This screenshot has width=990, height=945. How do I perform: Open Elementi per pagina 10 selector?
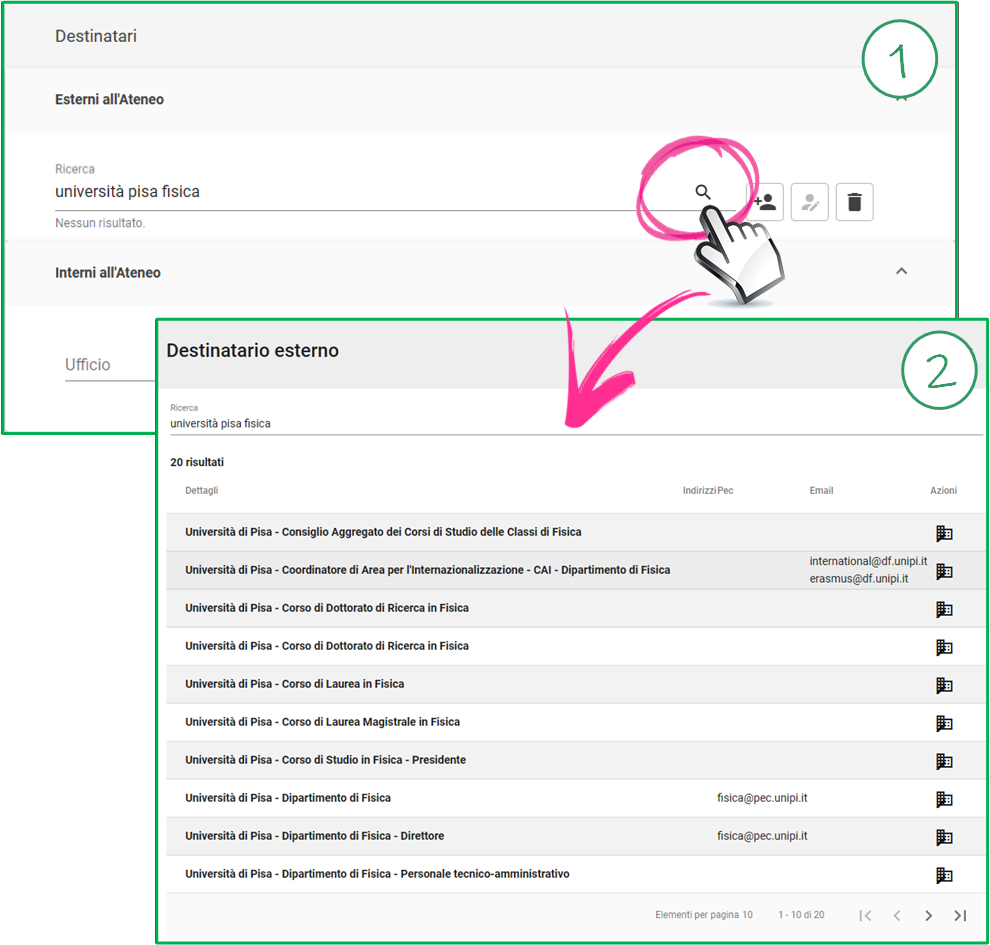point(703,915)
